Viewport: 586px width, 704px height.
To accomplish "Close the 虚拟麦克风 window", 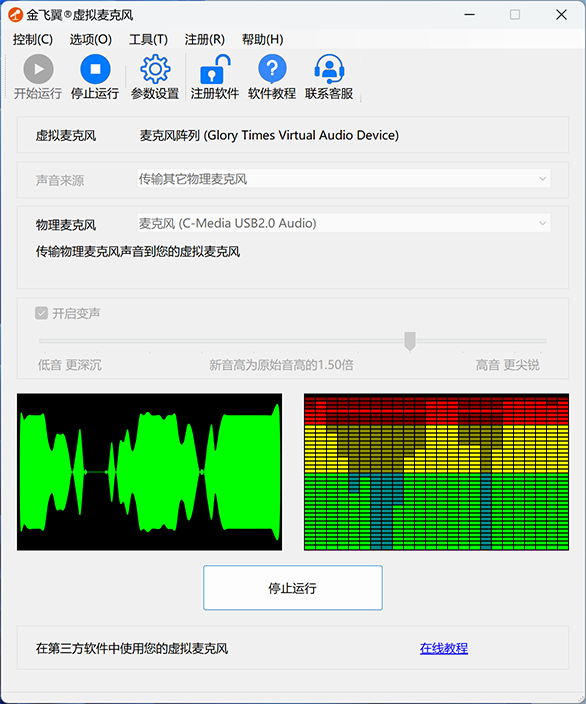I will (x=561, y=15).
